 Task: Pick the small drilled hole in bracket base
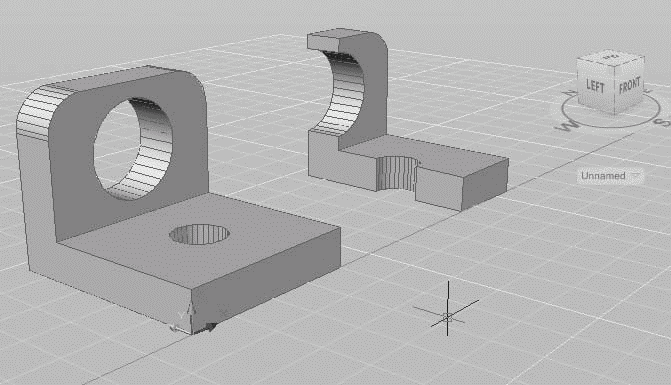[x=199, y=234]
